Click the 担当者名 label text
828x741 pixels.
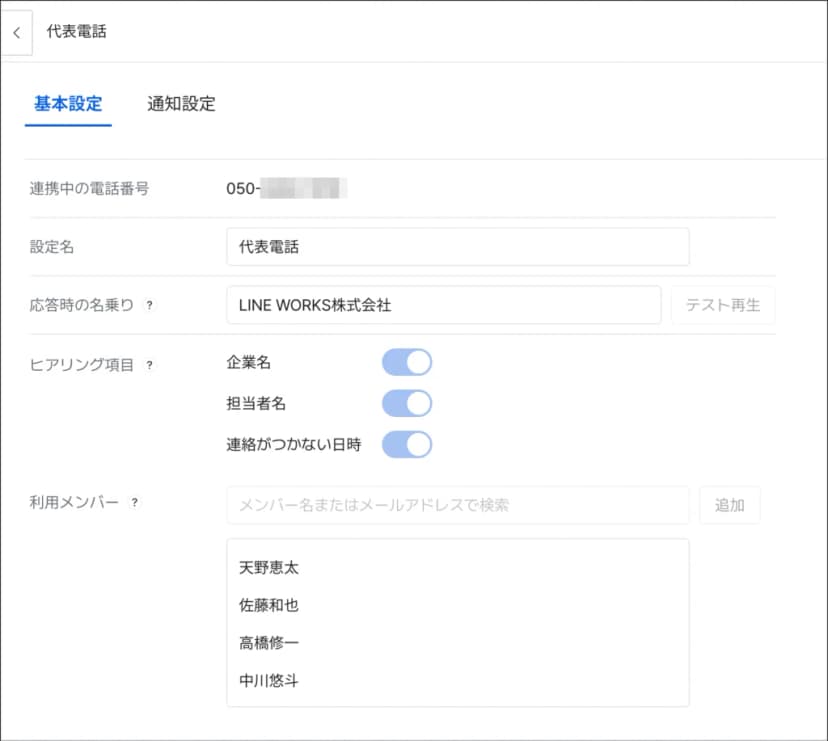pos(256,404)
